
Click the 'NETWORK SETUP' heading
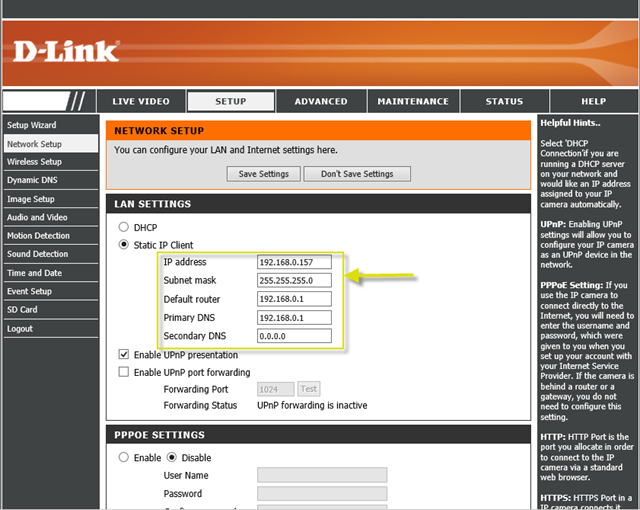pyautogui.click(x=159, y=131)
